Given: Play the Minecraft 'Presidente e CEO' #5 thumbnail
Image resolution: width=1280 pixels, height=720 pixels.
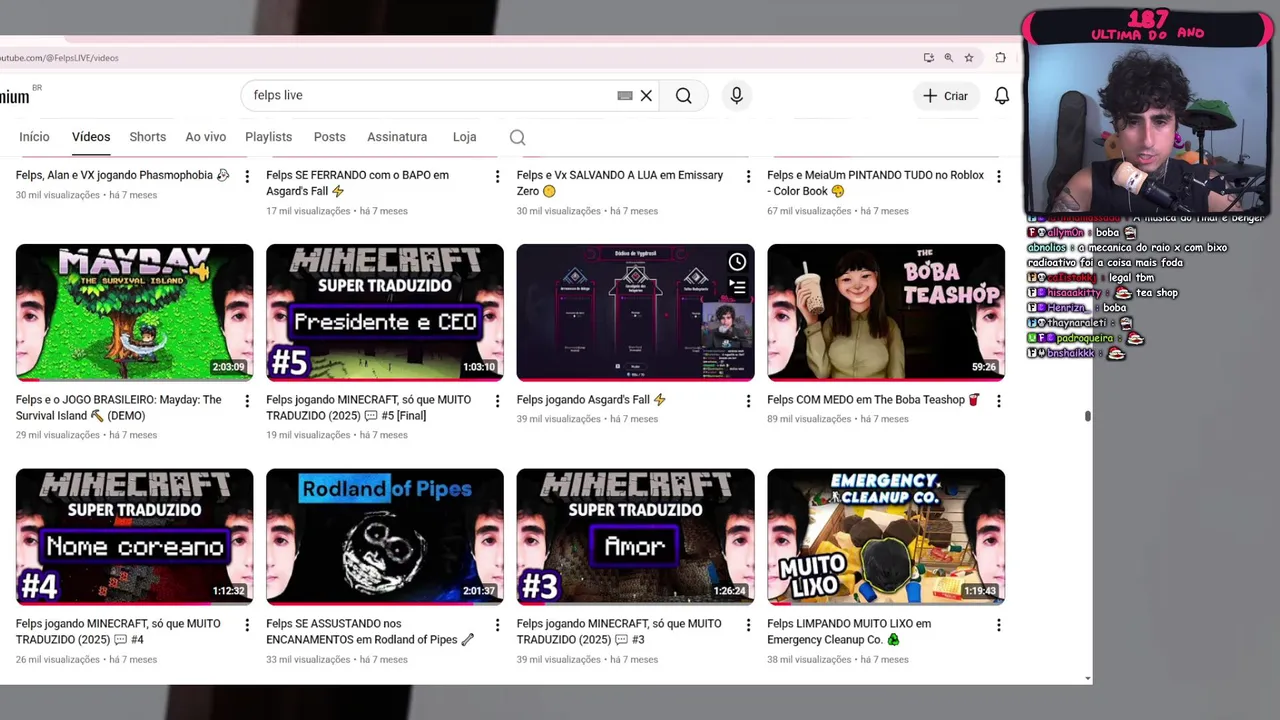Looking at the screenshot, I should tap(385, 312).
